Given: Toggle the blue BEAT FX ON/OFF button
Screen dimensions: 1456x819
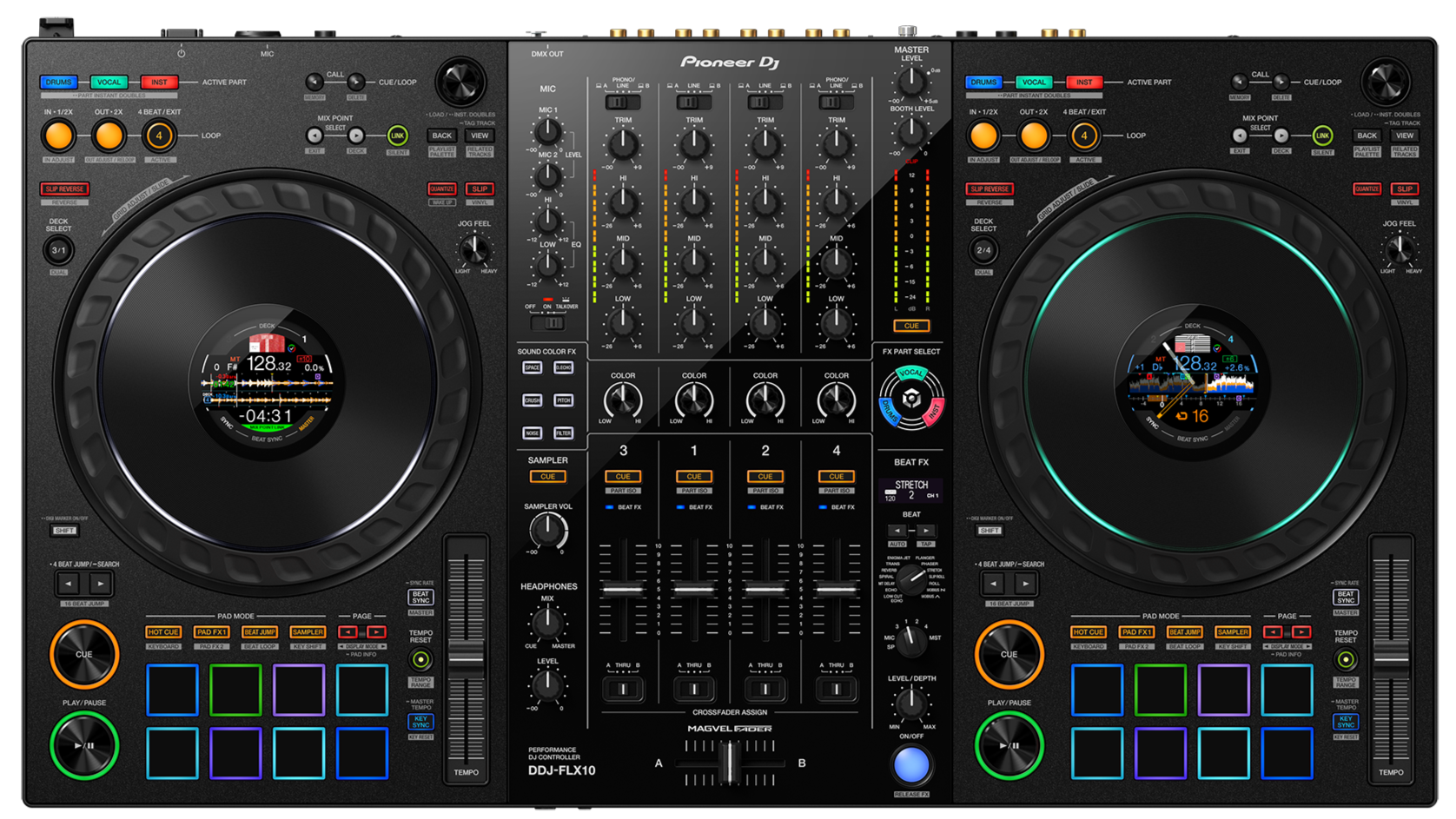Looking at the screenshot, I should [x=911, y=764].
